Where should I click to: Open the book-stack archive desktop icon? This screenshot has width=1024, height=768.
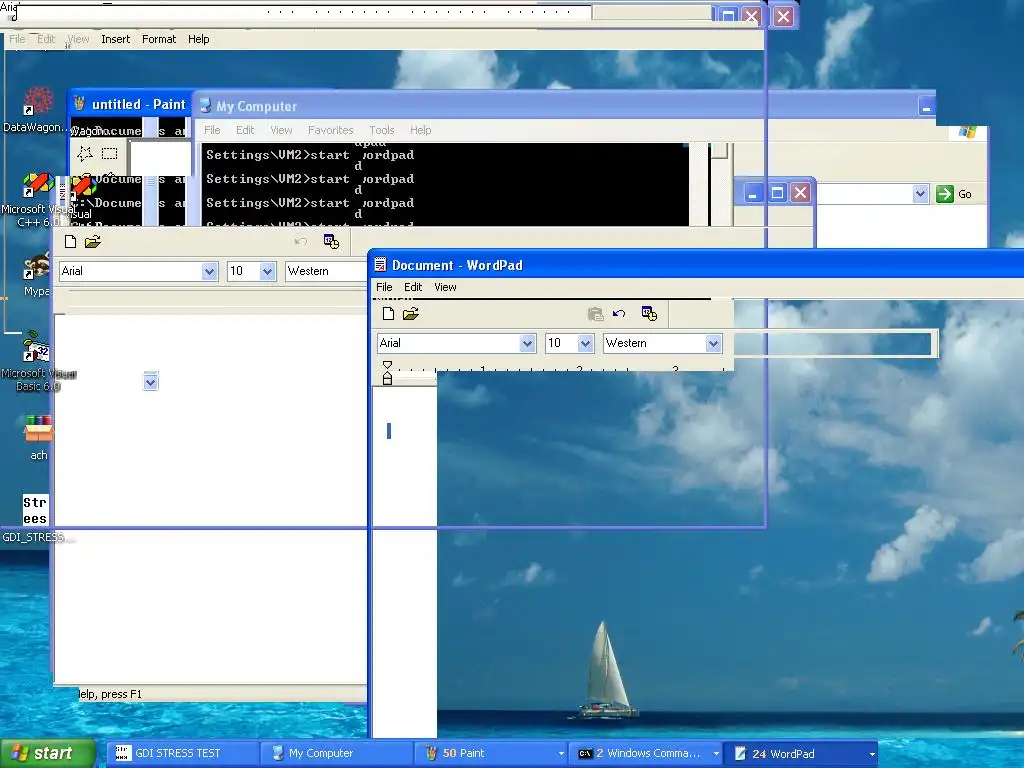(x=39, y=428)
